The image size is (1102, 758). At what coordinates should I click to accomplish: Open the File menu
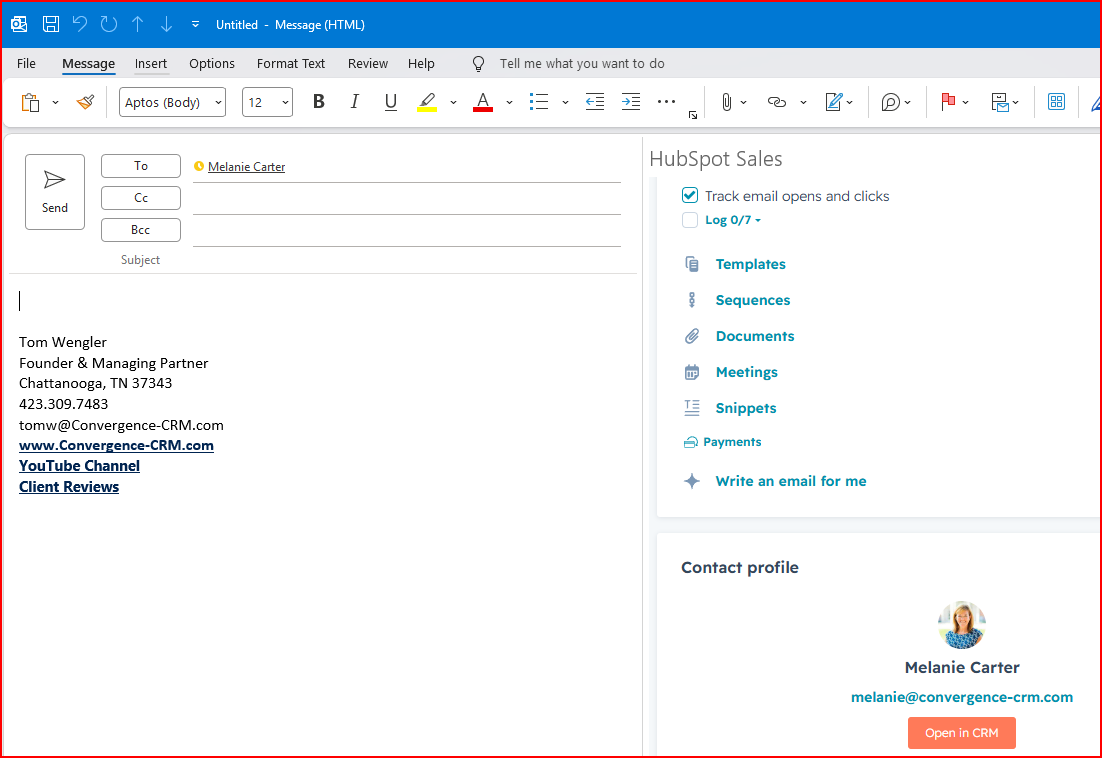pos(26,63)
